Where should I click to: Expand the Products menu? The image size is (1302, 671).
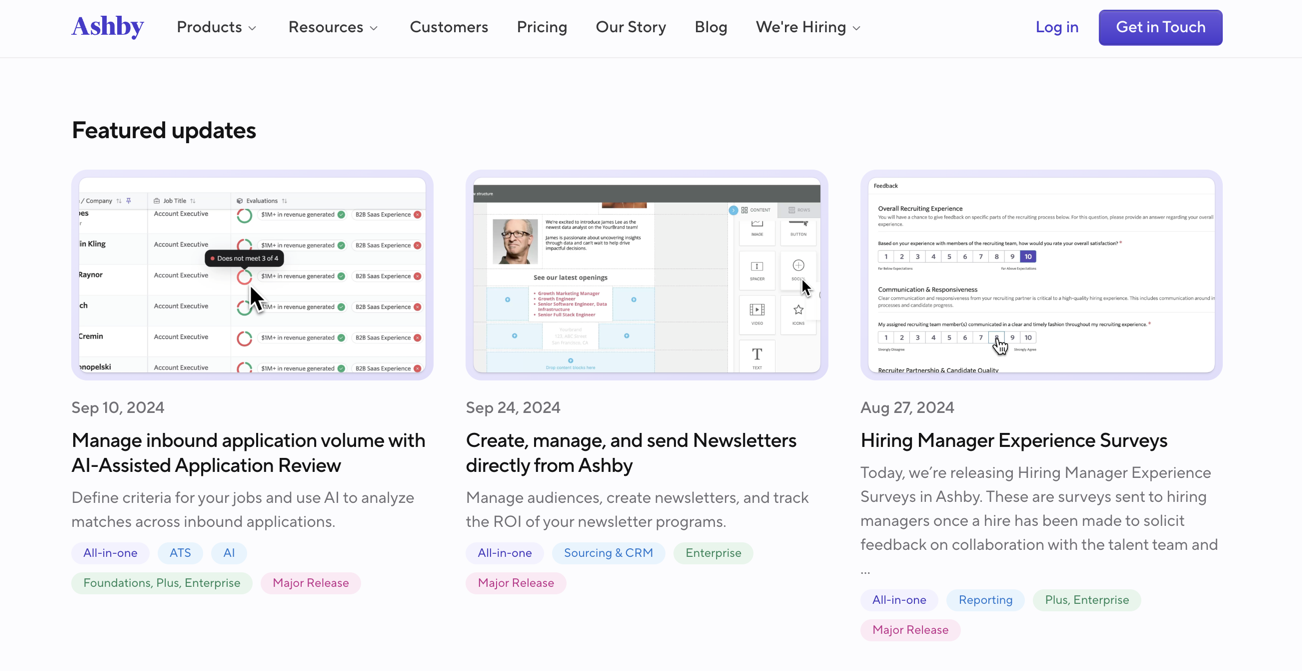pyautogui.click(x=216, y=27)
